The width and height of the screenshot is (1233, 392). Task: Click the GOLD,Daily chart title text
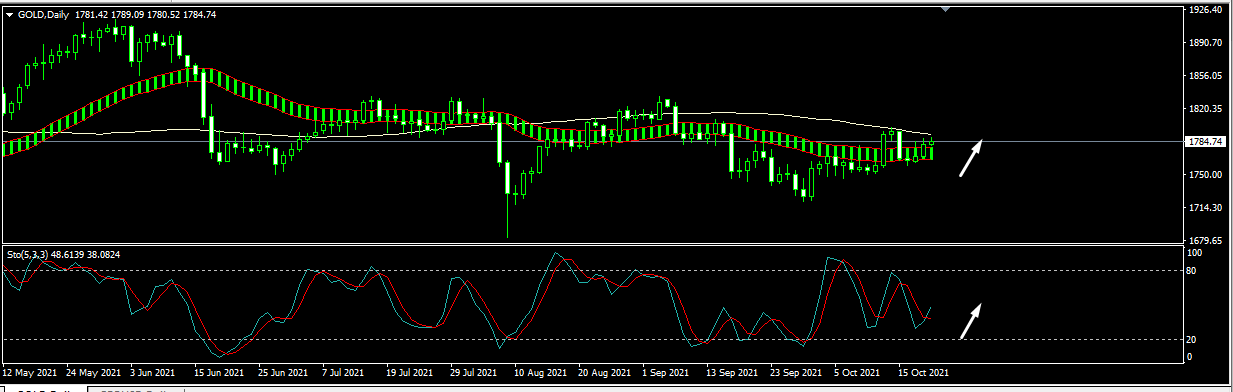click(x=43, y=15)
